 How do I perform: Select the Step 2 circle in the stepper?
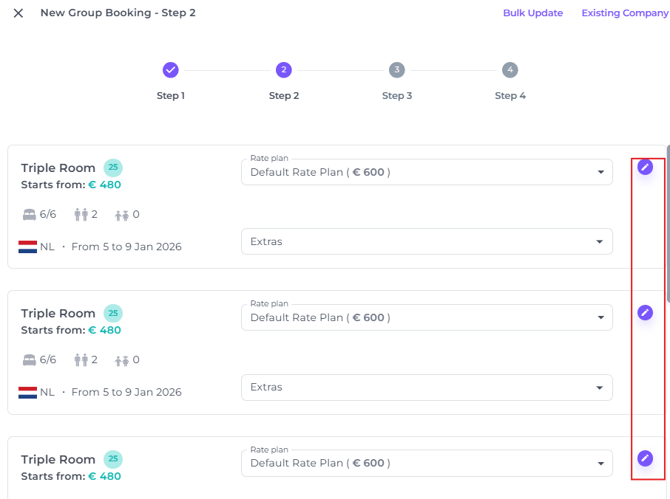click(x=284, y=70)
